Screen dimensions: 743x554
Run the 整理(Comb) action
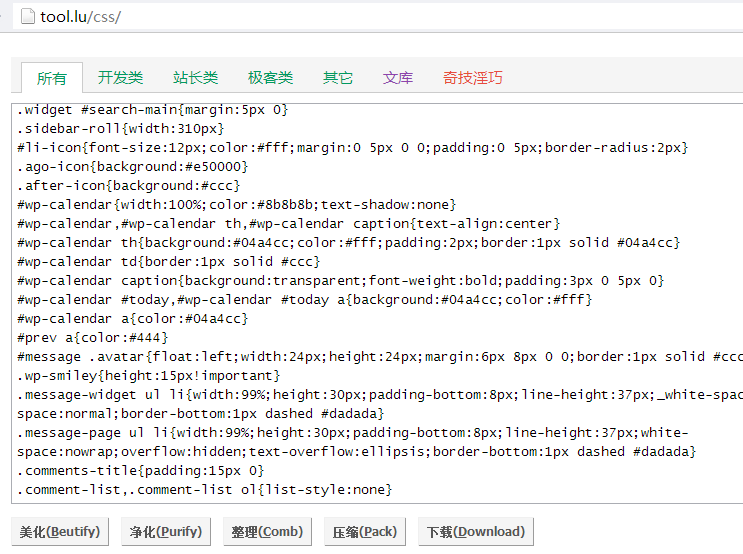(x=267, y=531)
